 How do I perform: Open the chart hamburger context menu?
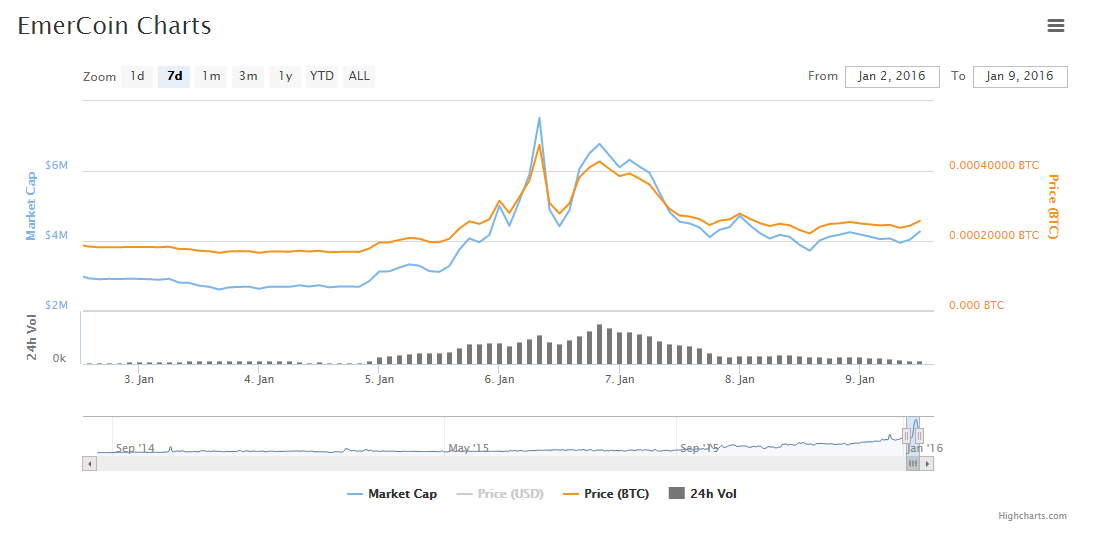tap(1055, 26)
